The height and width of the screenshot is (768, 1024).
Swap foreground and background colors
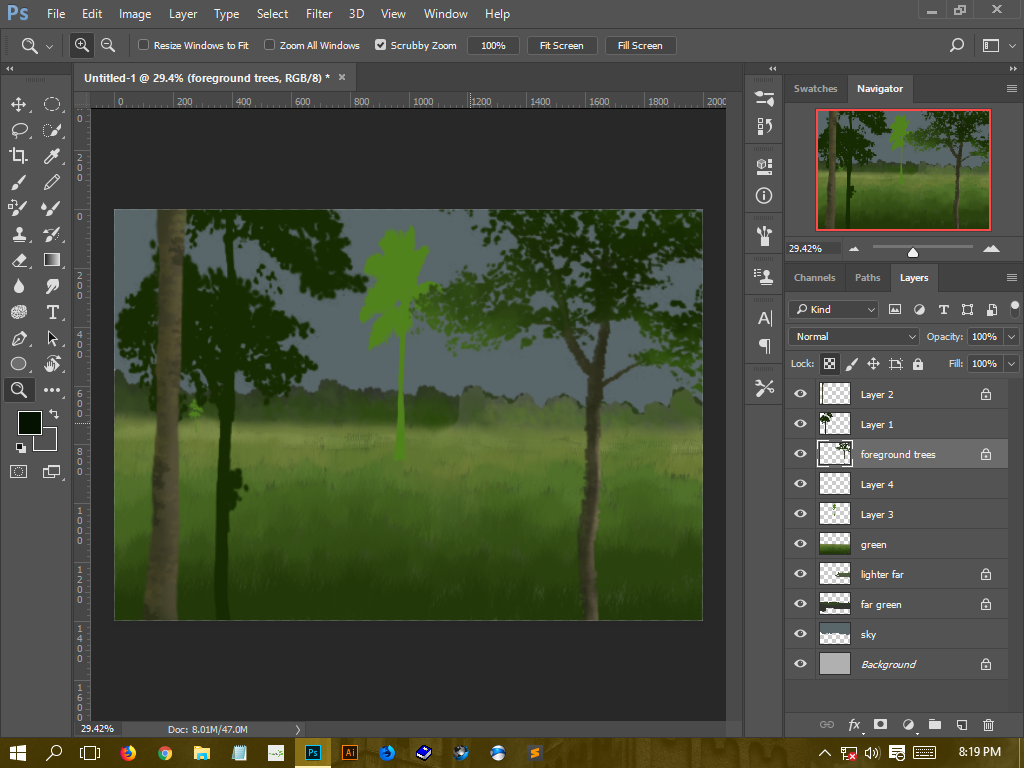point(54,413)
